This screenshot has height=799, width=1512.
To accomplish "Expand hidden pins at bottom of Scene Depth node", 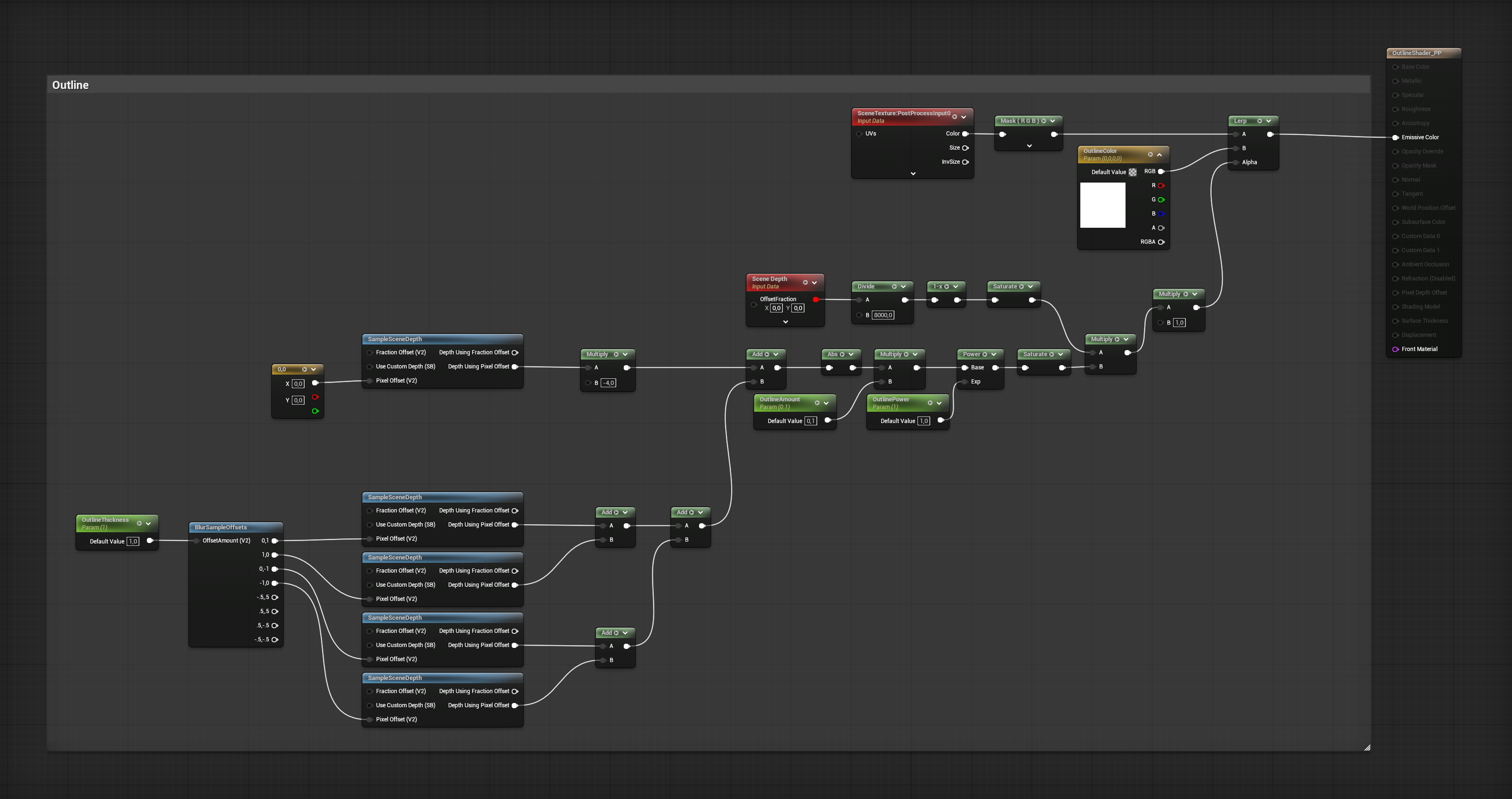I will tap(785, 322).
